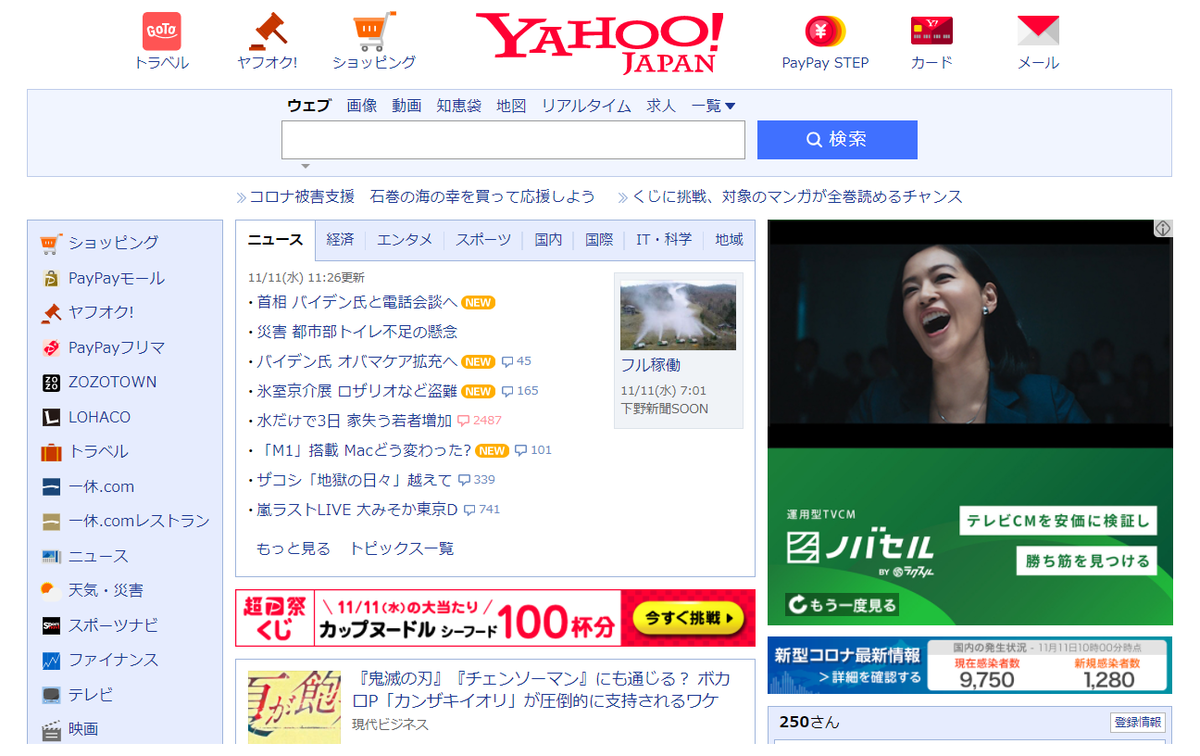Click the トピックス一覧 link
This screenshot has width=1200, height=756.
(x=401, y=548)
